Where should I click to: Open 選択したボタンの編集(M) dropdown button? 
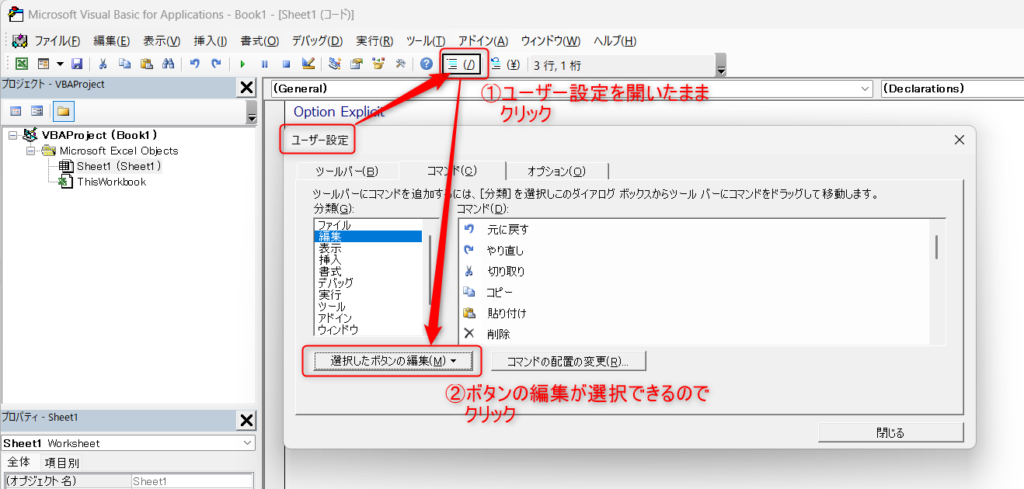(392, 361)
